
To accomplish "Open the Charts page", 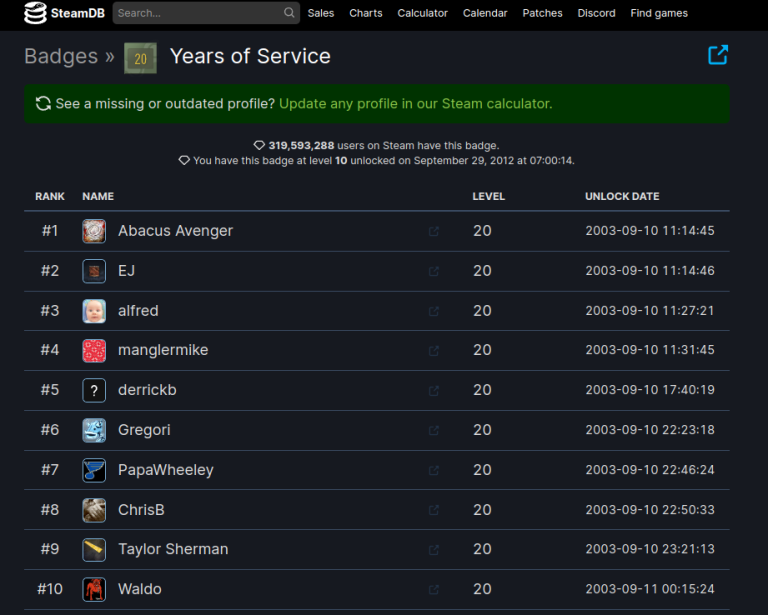I will pyautogui.click(x=366, y=13).
